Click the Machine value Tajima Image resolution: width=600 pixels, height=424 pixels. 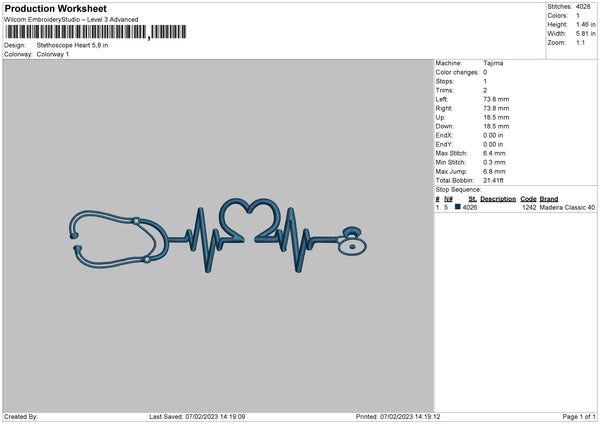pyautogui.click(x=493, y=63)
